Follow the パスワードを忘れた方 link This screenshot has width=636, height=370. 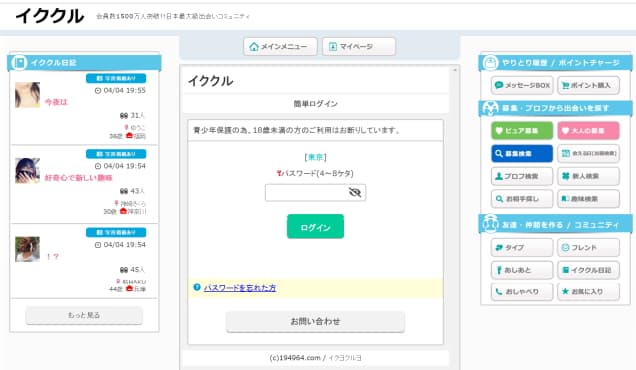point(240,288)
